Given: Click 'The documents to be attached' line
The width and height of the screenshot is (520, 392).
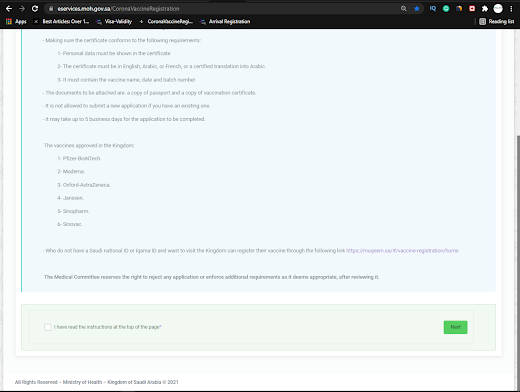Looking at the screenshot, I should (149, 93).
